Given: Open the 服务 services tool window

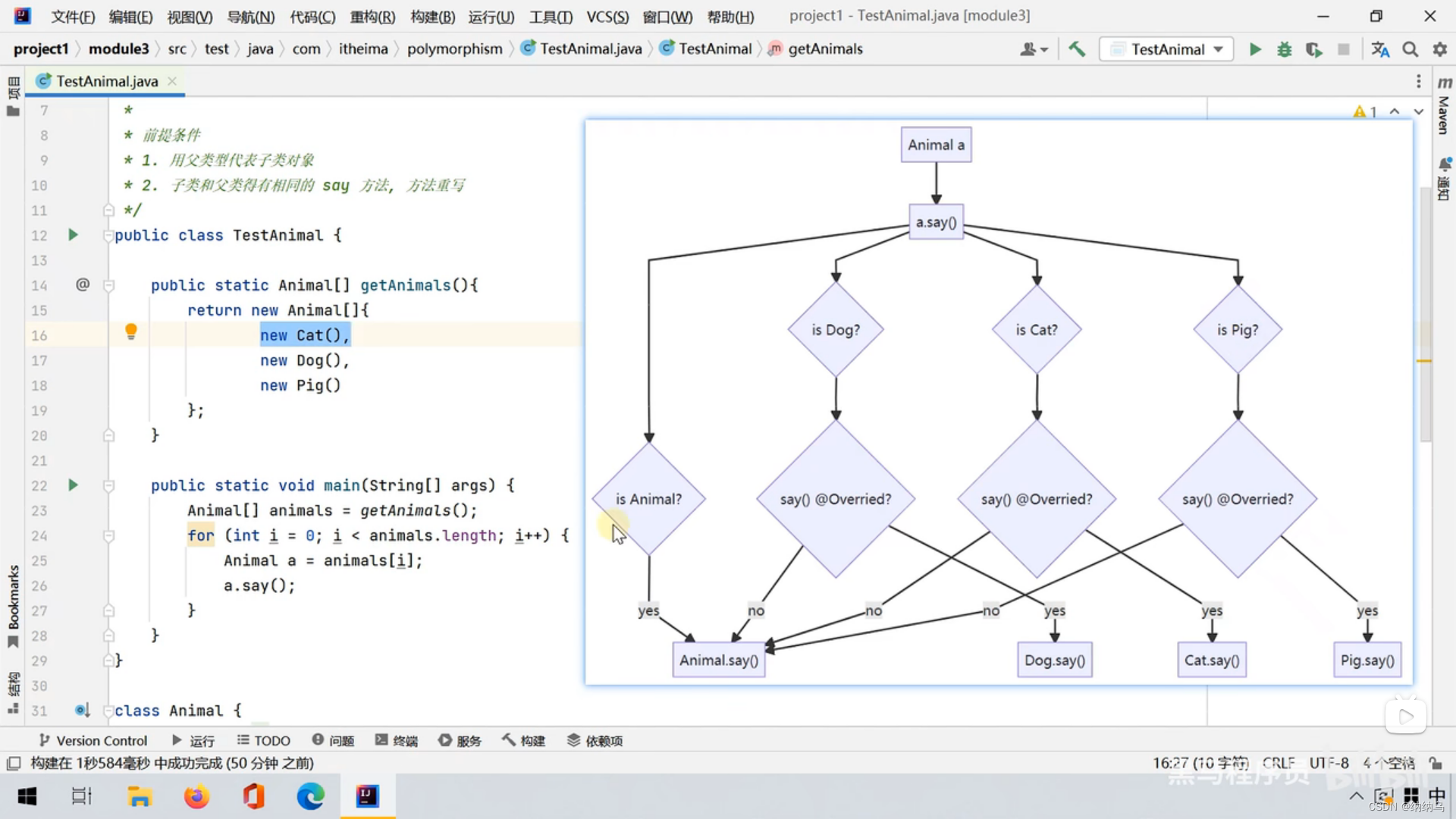Looking at the screenshot, I should point(460,741).
